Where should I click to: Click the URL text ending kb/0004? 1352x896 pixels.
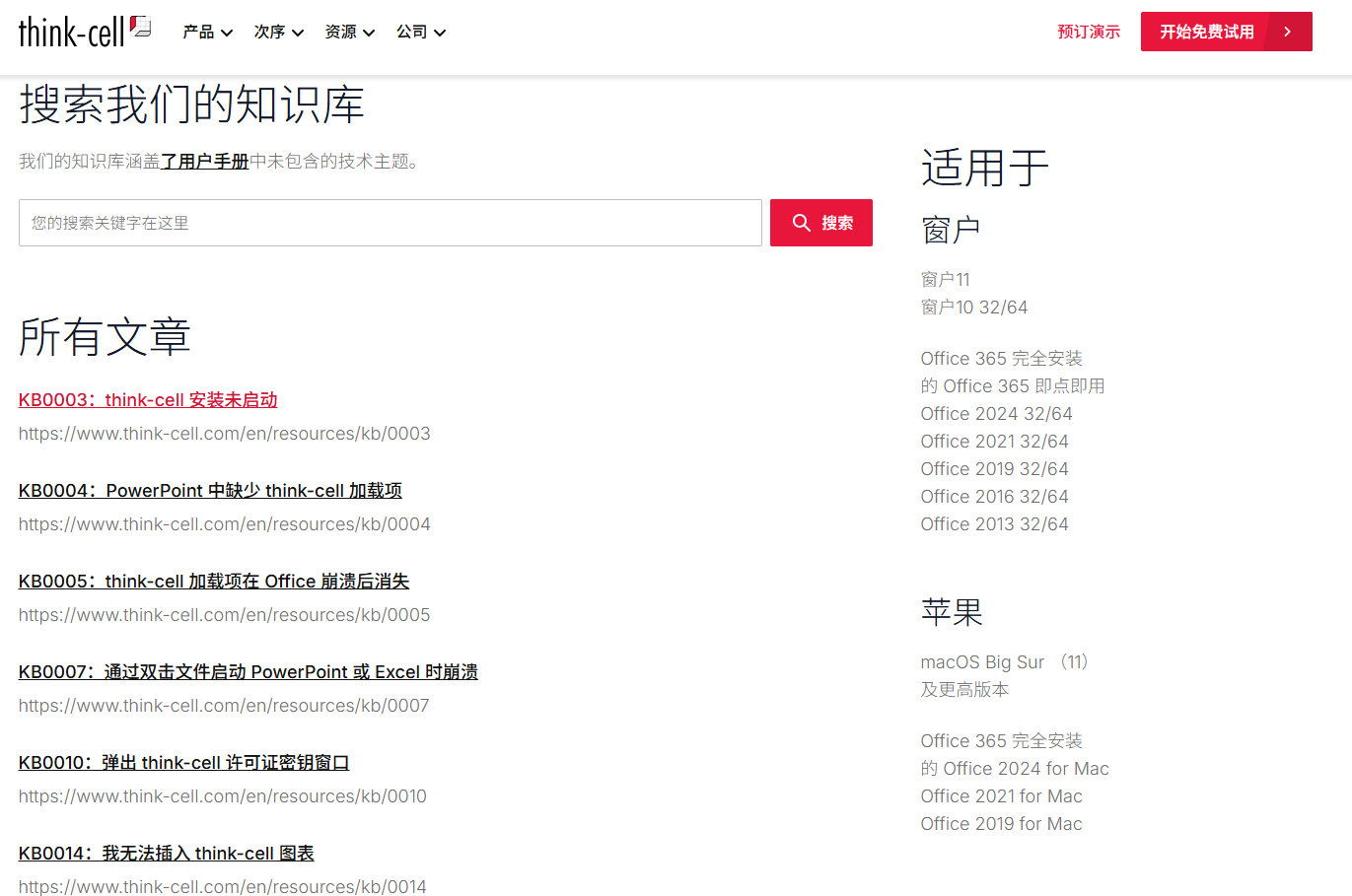coord(225,524)
